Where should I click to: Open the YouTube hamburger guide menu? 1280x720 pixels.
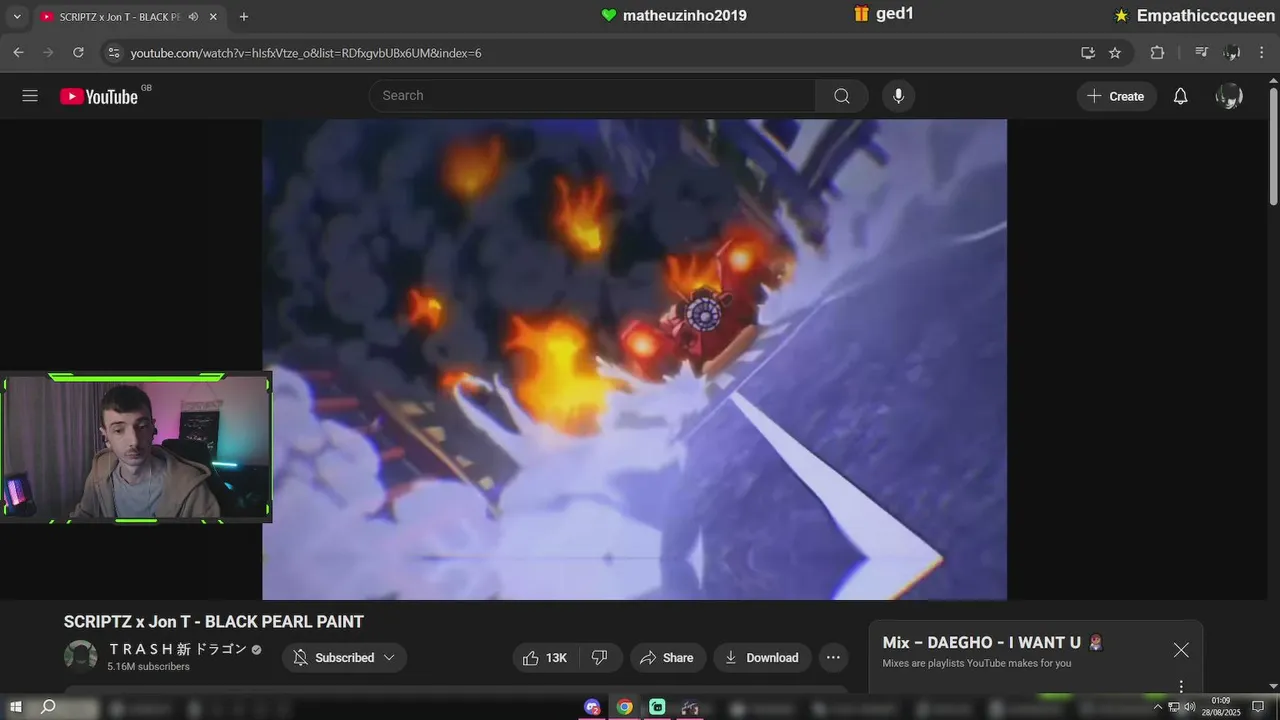point(30,96)
